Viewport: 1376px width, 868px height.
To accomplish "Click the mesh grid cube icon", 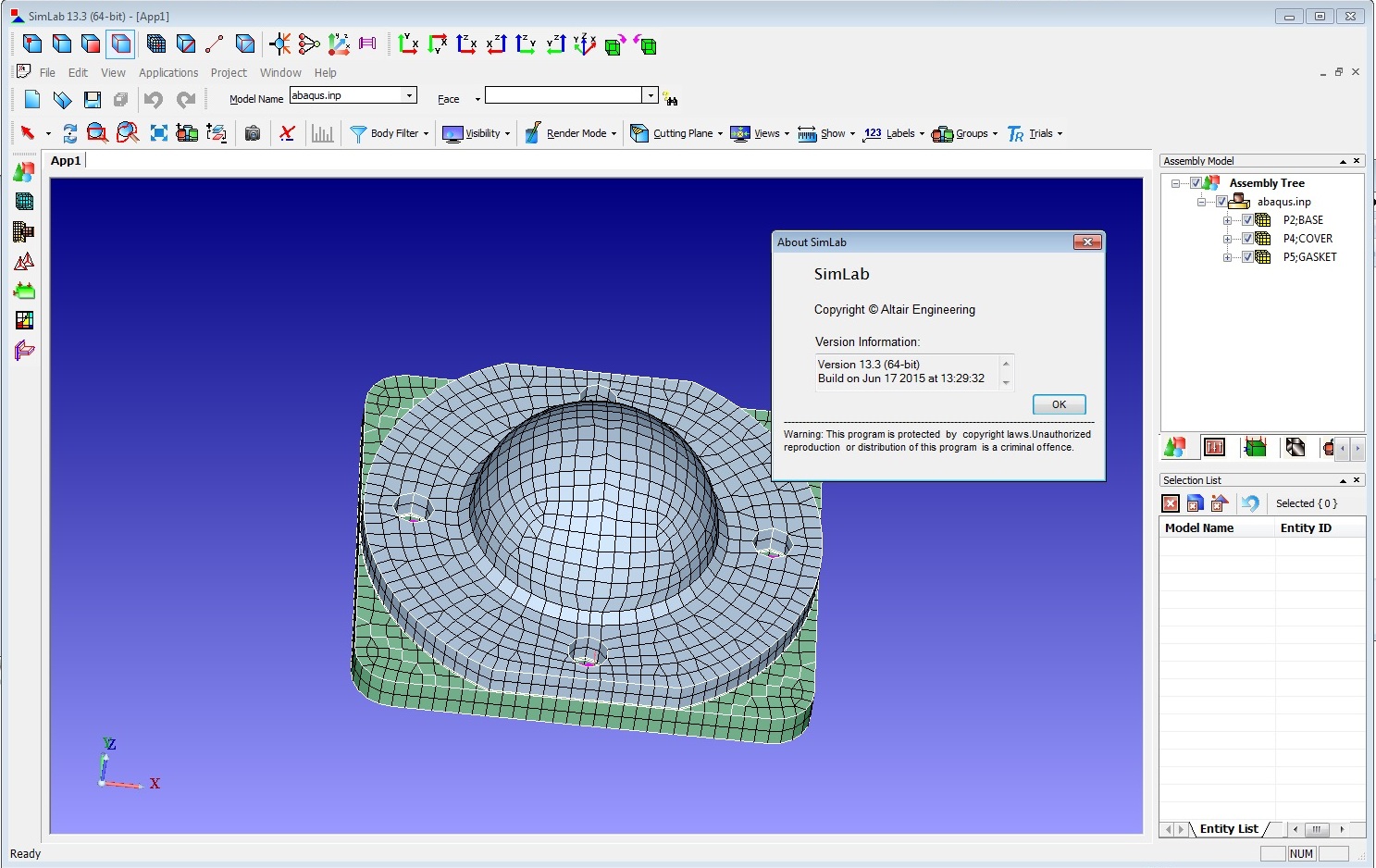I will (x=156, y=43).
